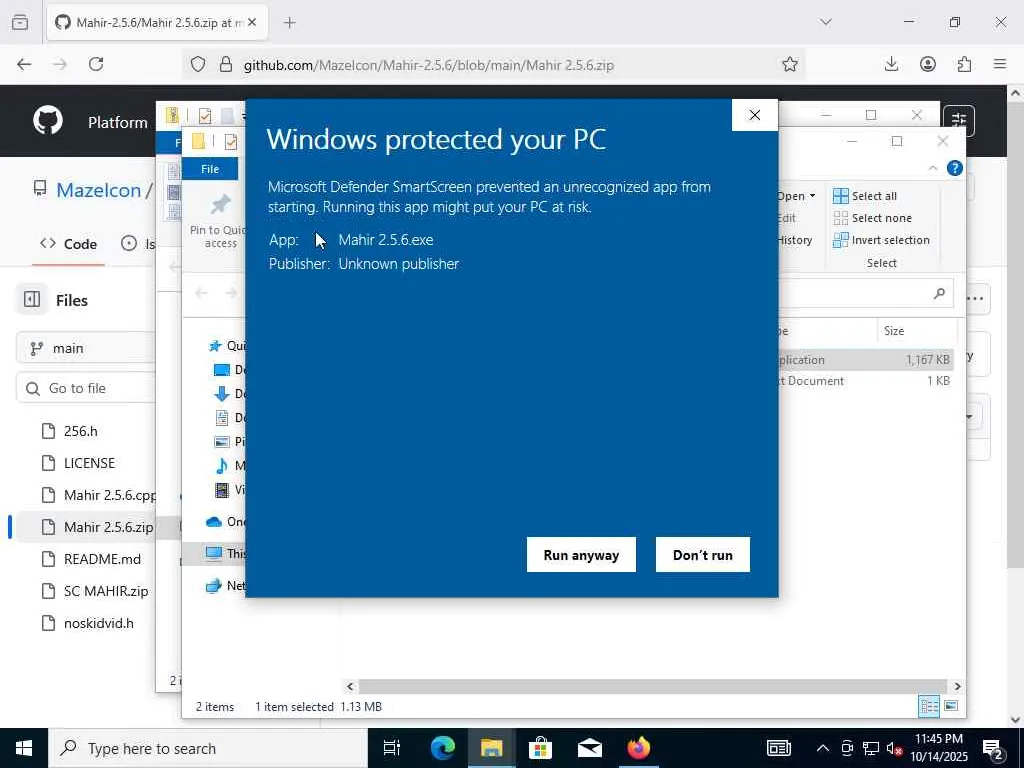Close the Mahir-2.5.6 browser tab

click(252, 23)
